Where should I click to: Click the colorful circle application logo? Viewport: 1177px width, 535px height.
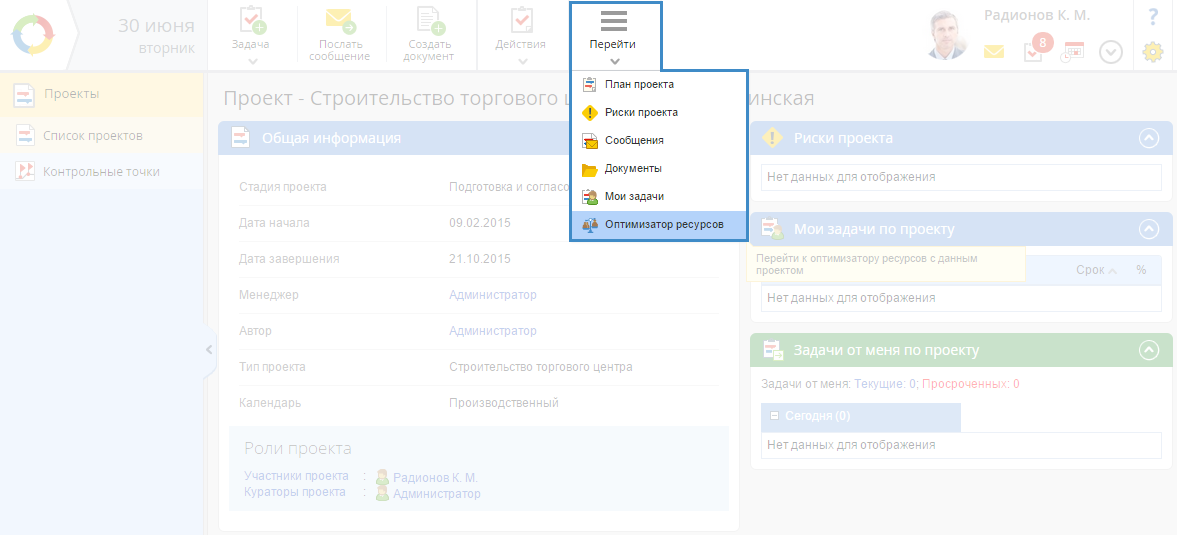pyautogui.click(x=34, y=35)
